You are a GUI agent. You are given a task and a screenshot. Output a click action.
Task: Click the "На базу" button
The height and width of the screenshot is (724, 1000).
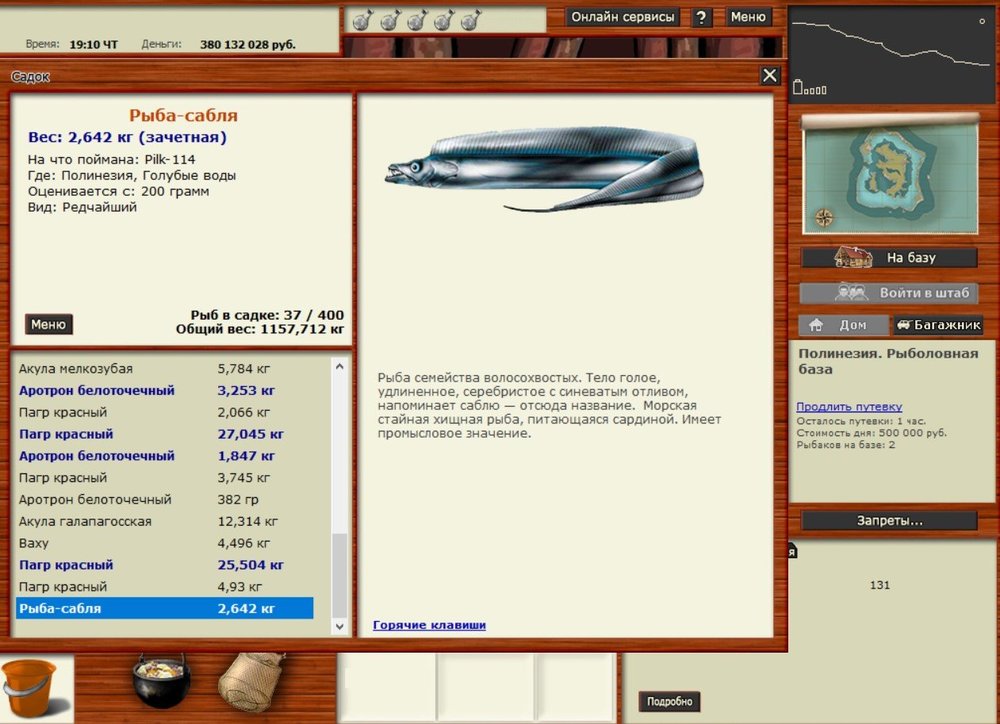point(889,257)
